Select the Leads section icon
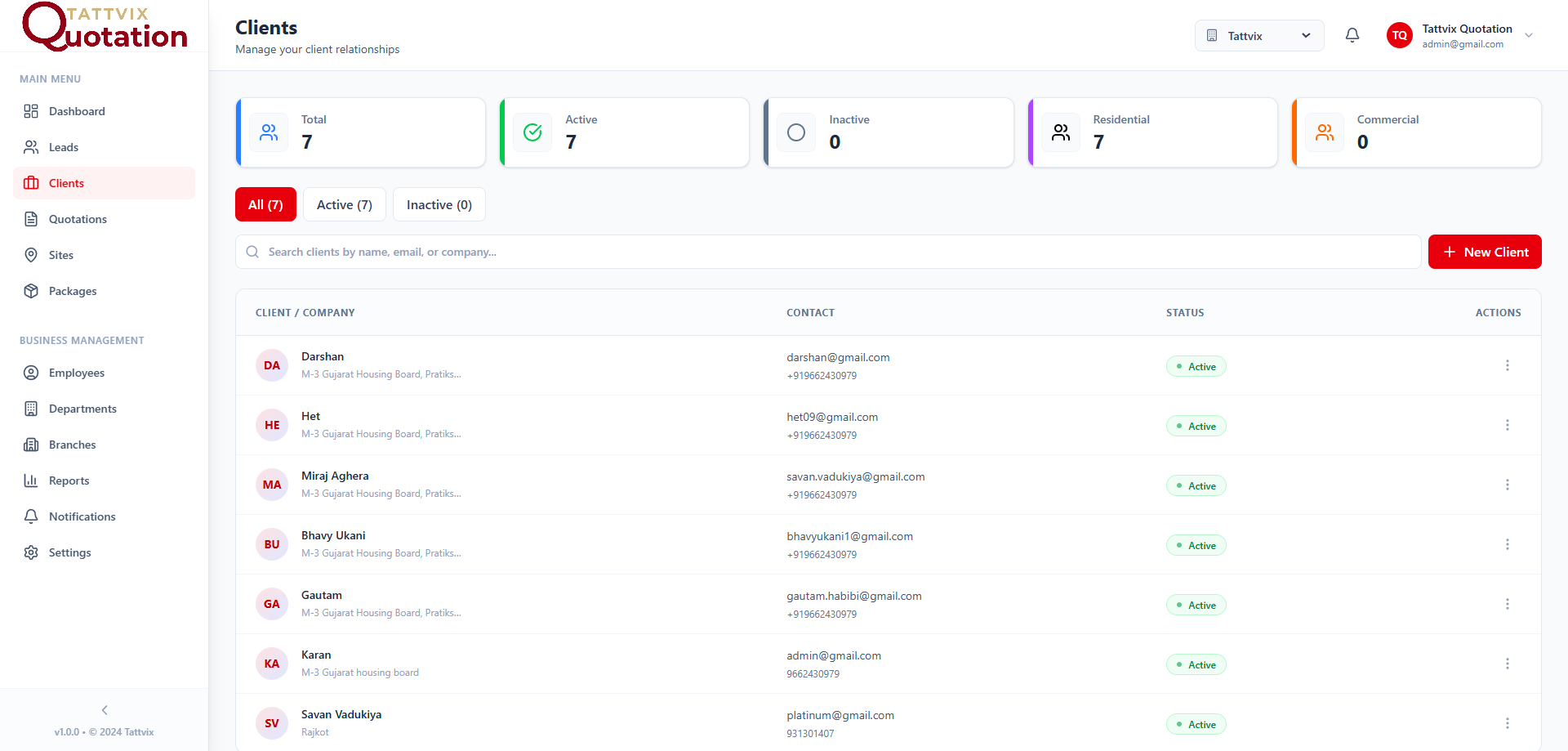Viewport: 1568px width, 751px height. click(30, 147)
